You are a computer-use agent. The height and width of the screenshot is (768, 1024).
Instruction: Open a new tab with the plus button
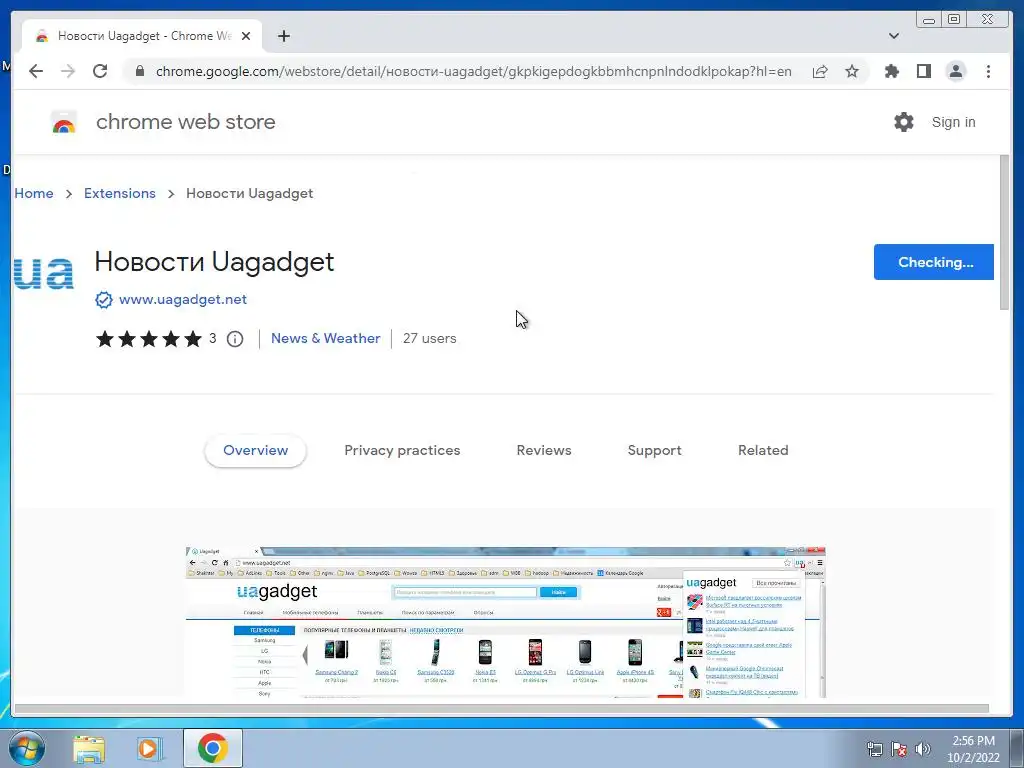(283, 36)
